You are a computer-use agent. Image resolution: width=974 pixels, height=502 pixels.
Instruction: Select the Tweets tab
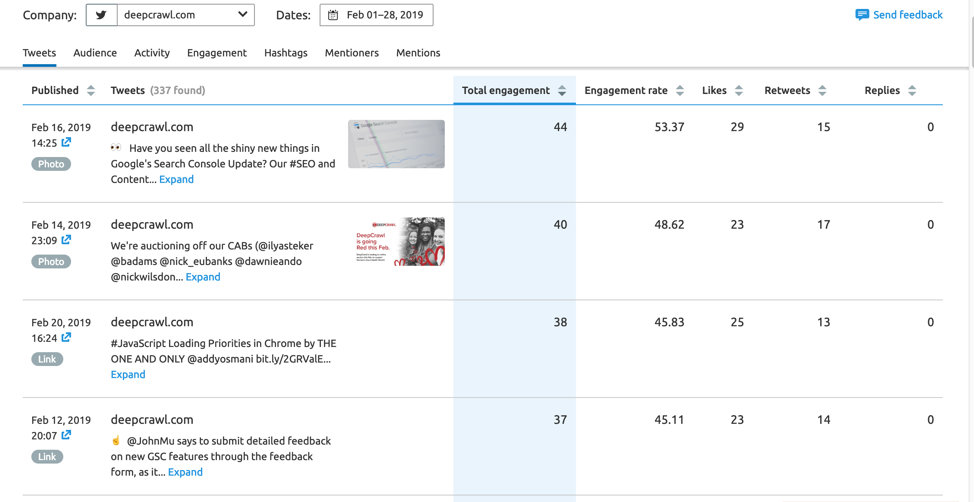pos(39,53)
